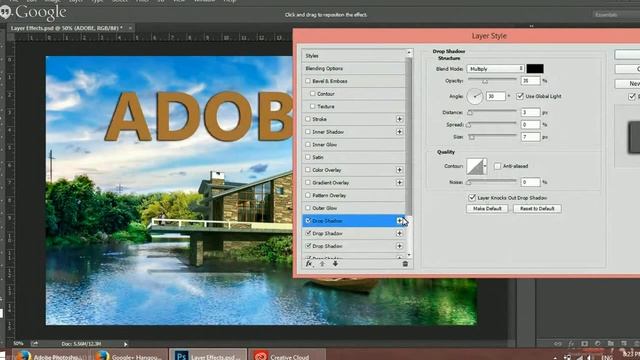Click the effects list scroll up arrow
The image size is (640, 360).
click(x=409, y=53)
